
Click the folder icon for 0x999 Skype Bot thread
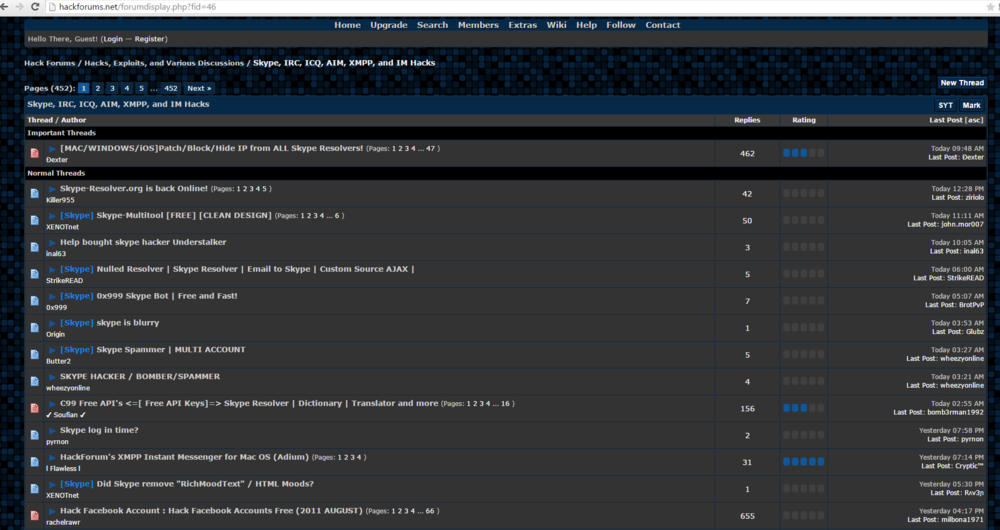coord(34,300)
